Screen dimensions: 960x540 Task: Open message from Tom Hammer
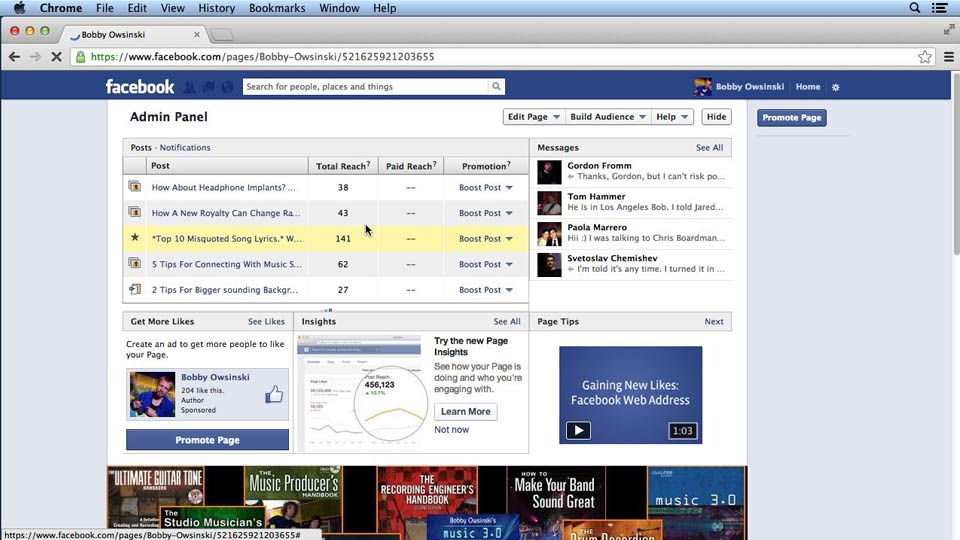(x=634, y=202)
